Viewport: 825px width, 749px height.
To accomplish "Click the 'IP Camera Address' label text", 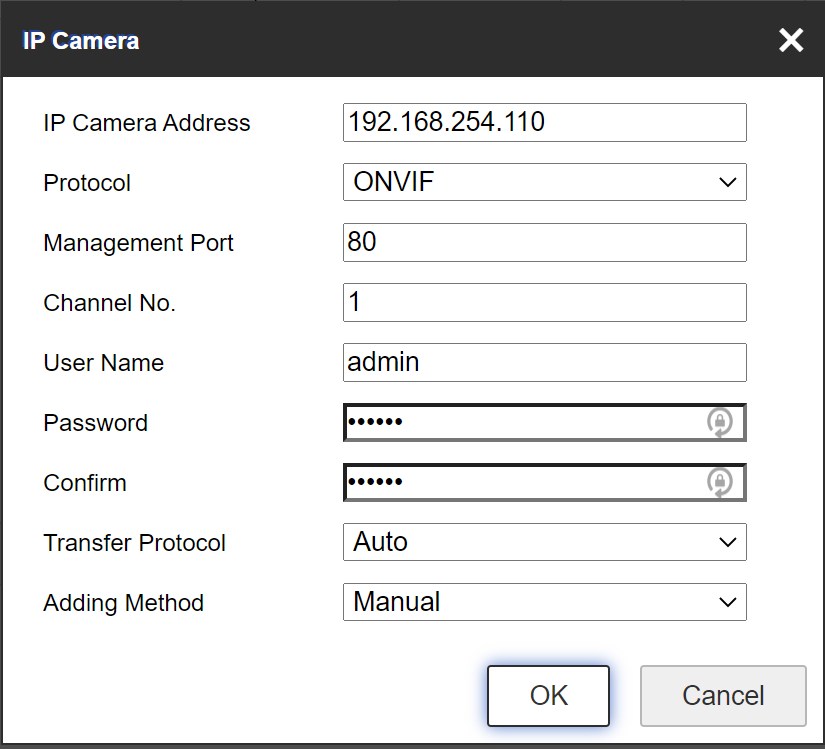I will 147,124.
